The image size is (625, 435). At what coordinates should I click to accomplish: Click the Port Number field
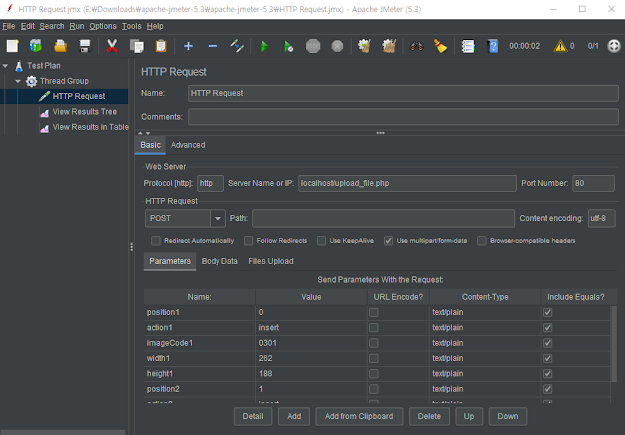[x=593, y=183]
